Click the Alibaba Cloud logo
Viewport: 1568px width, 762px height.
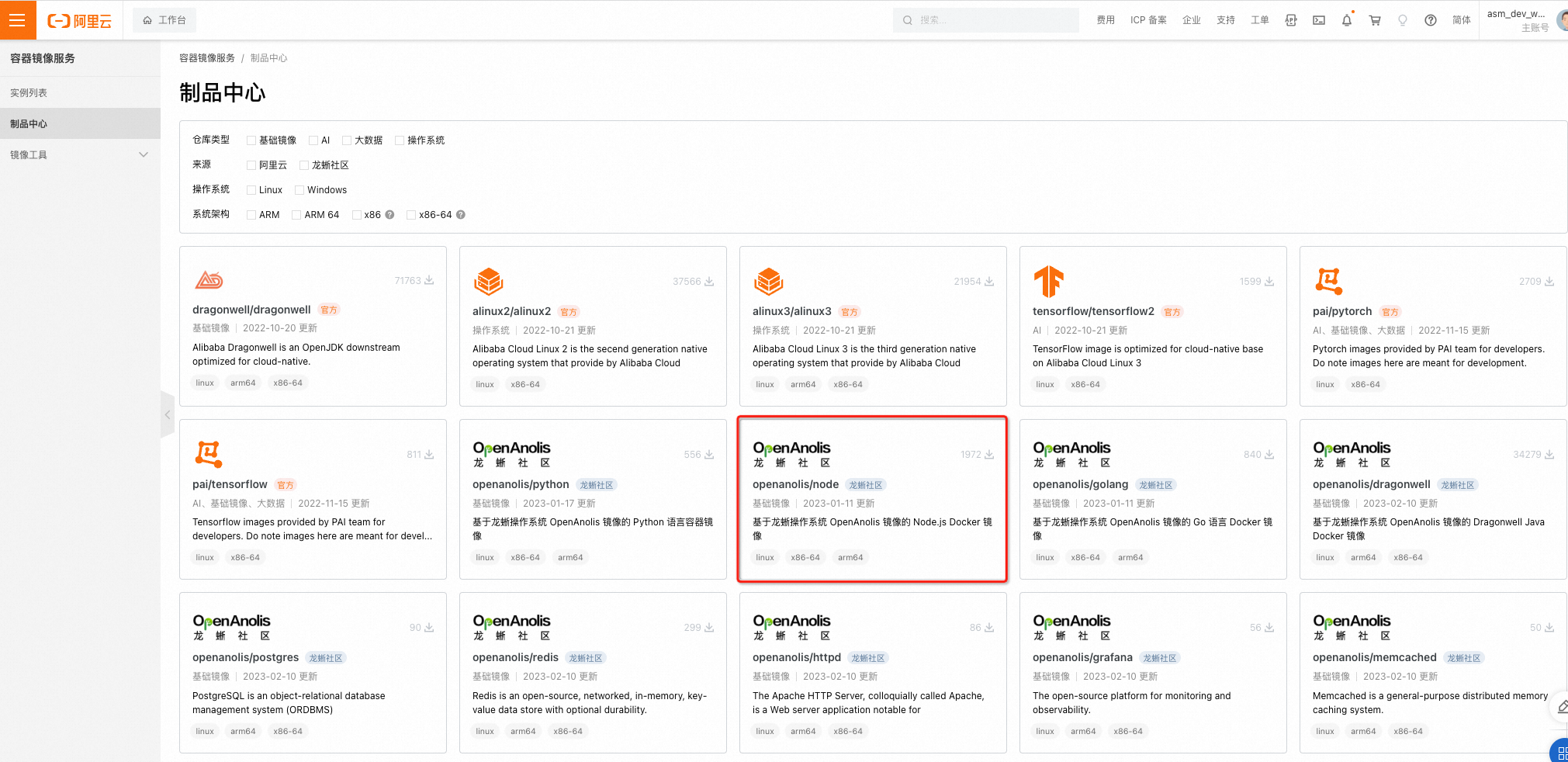tap(80, 21)
